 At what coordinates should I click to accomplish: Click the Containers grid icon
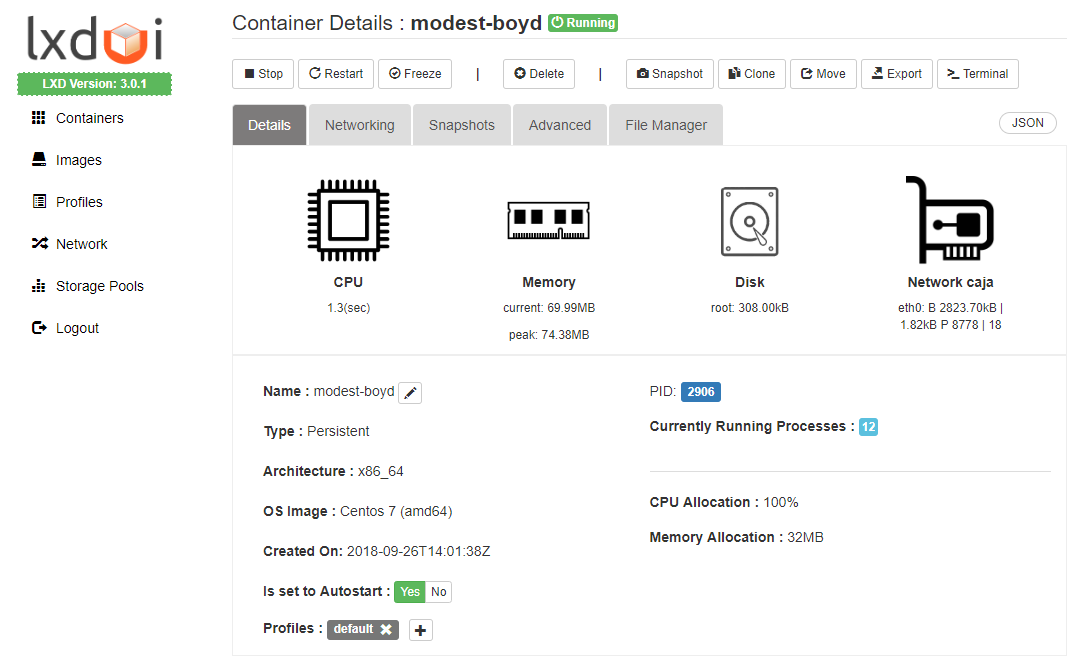(39, 118)
